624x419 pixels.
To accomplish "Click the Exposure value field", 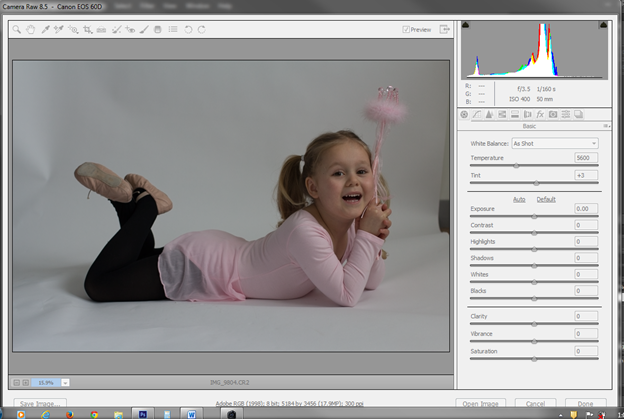I will [x=586, y=208].
